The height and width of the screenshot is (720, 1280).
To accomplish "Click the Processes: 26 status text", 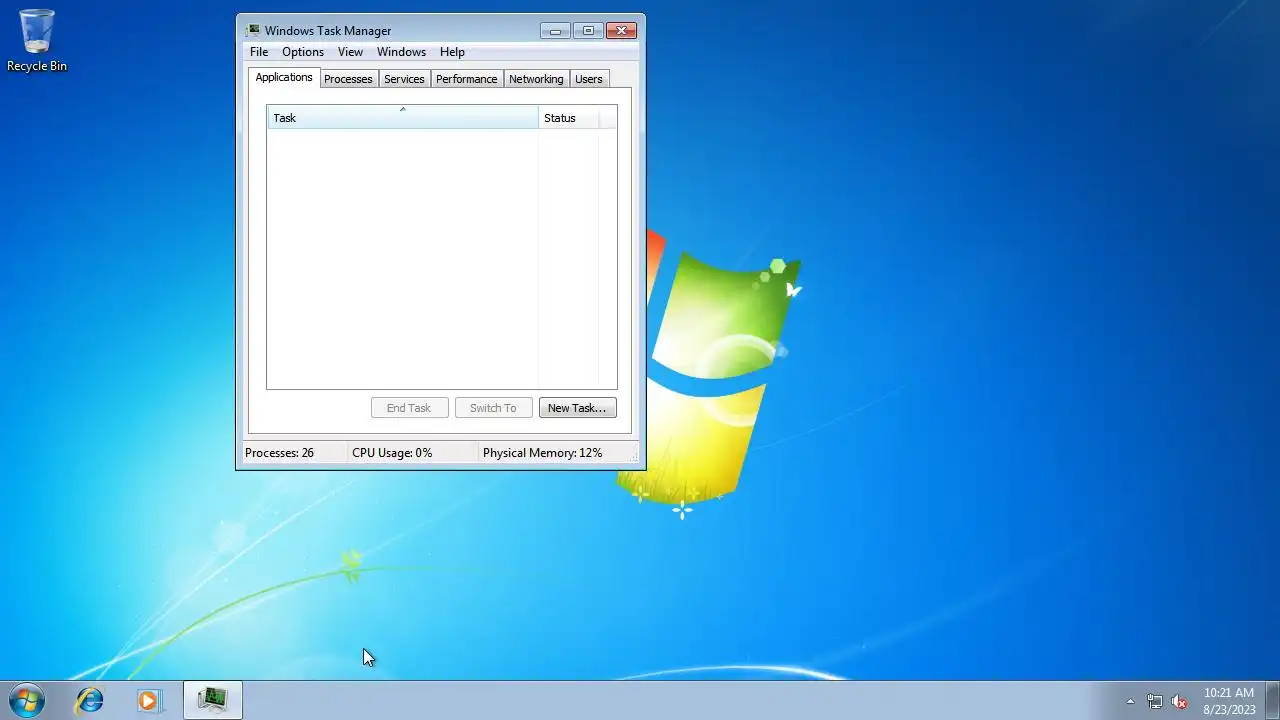I will point(279,453).
